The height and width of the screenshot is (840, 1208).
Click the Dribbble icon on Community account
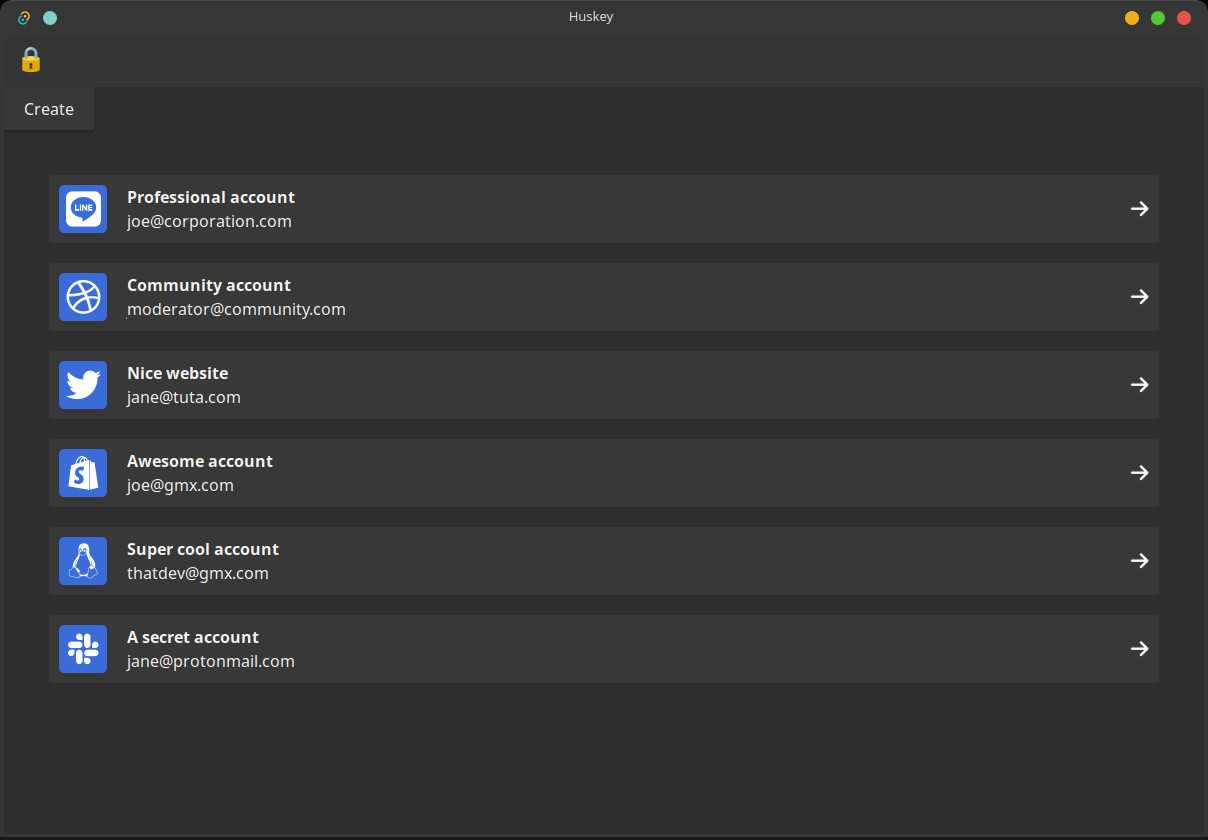coord(83,297)
